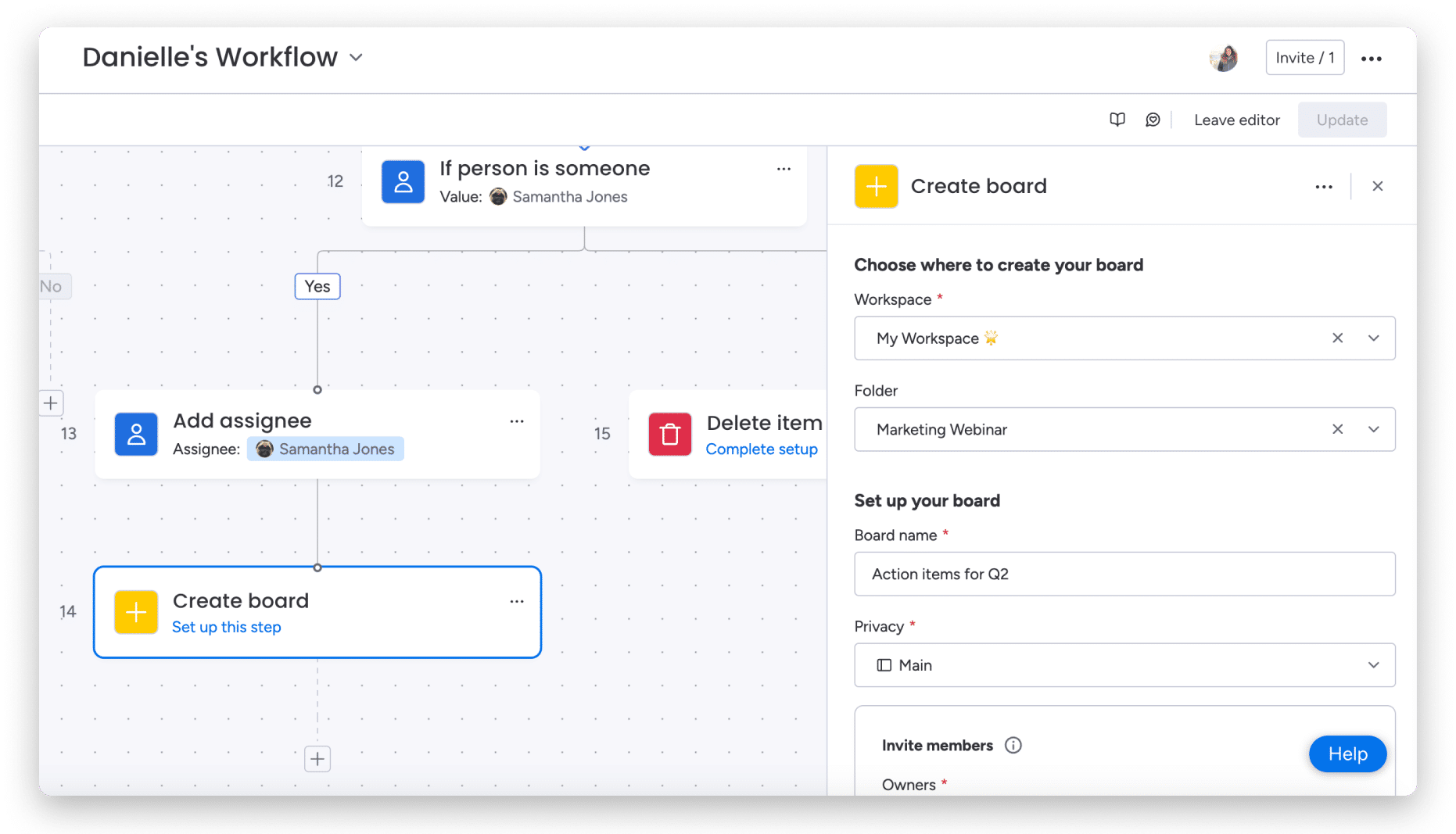This screenshot has height=834, width=1456.
Task: Open the workflow guide book icon
Action: coord(1117,120)
